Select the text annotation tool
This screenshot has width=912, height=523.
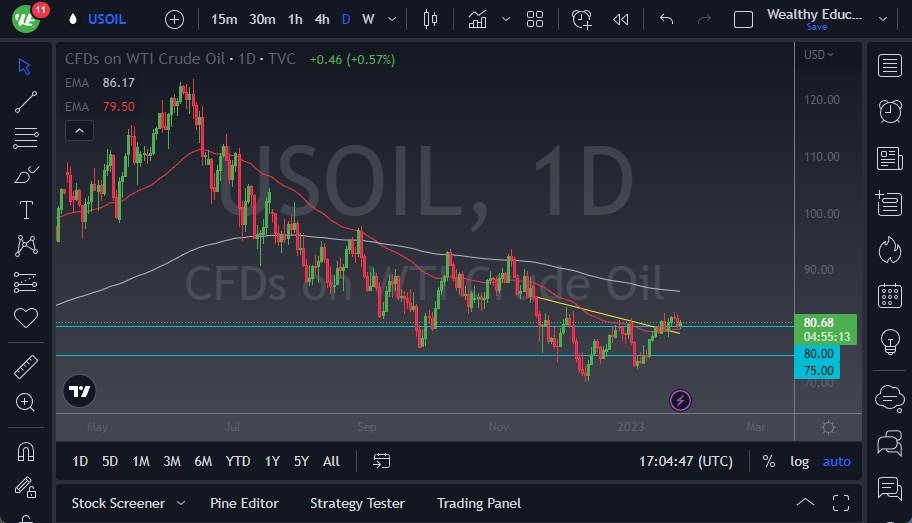pyautogui.click(x=26, y=210)
